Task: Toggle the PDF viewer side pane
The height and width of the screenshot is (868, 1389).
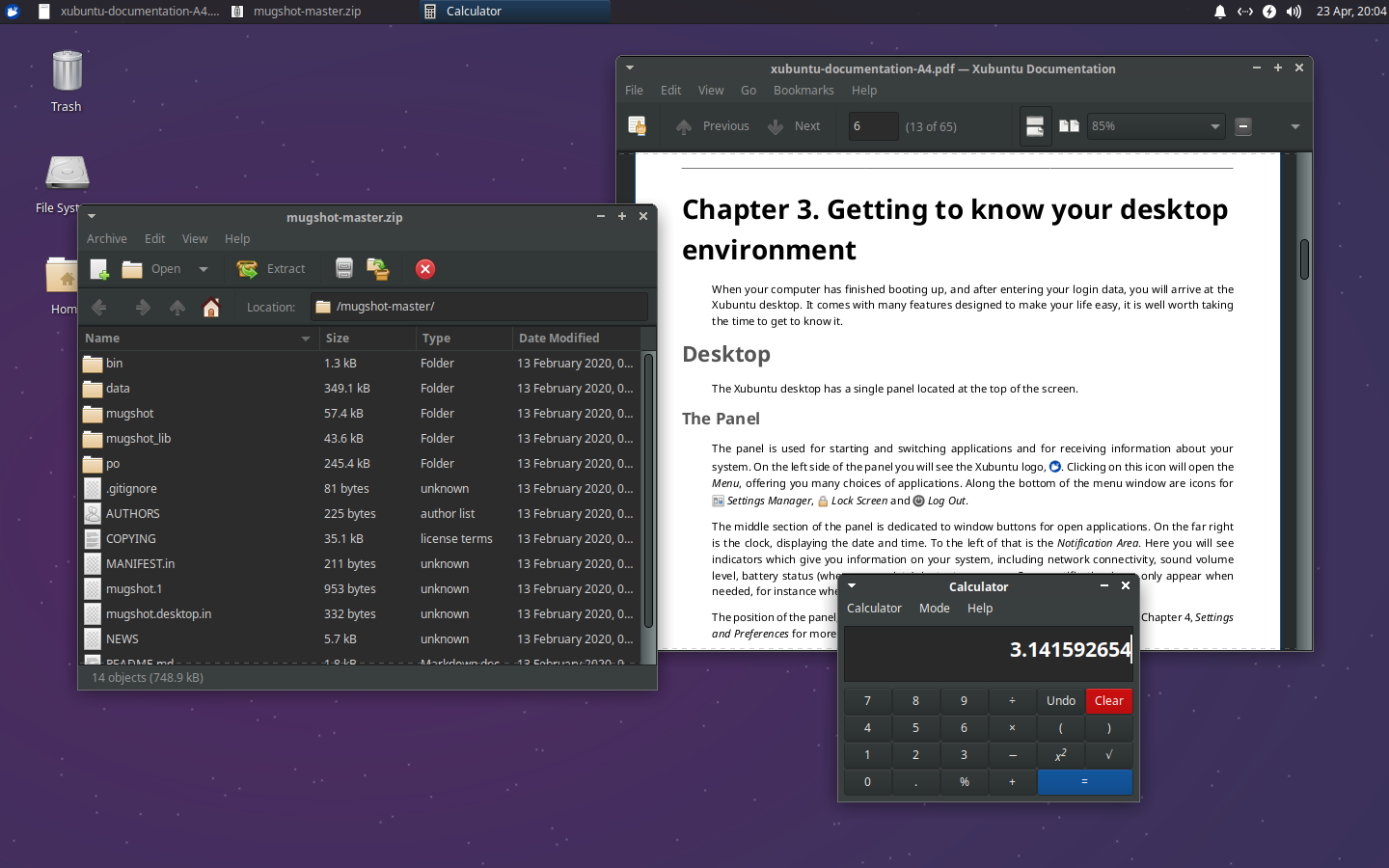Action: [638, 126]
